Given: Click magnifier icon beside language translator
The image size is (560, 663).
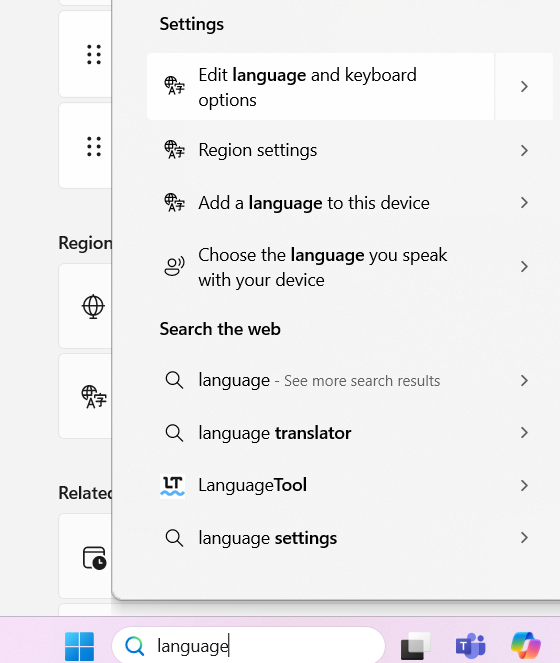Looking at the screenshot, I should tap(174, 433).
